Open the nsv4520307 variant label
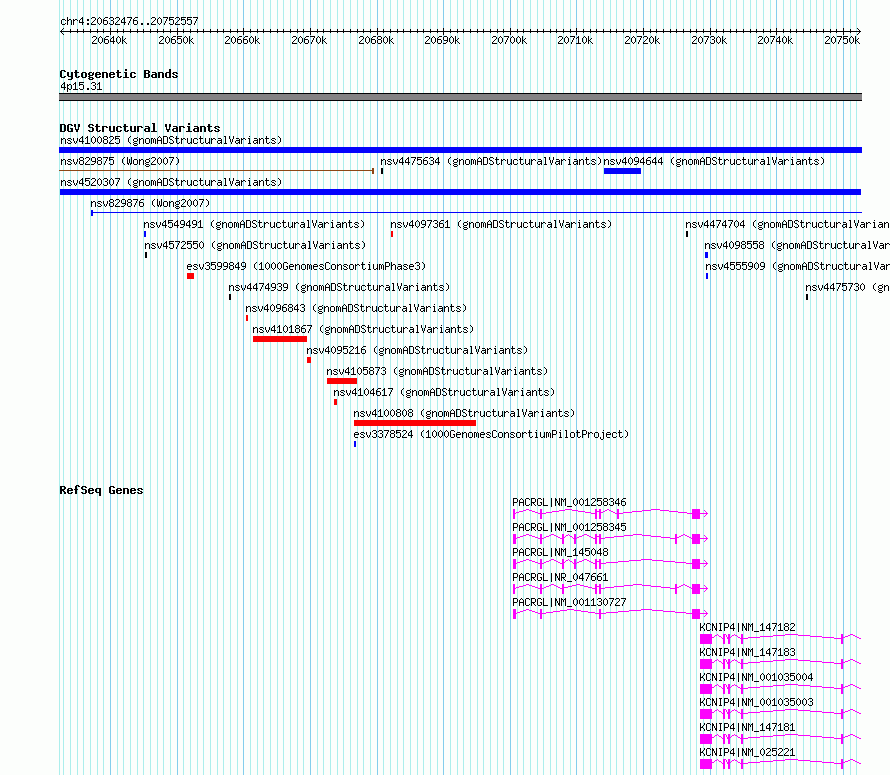 [171, 182]
